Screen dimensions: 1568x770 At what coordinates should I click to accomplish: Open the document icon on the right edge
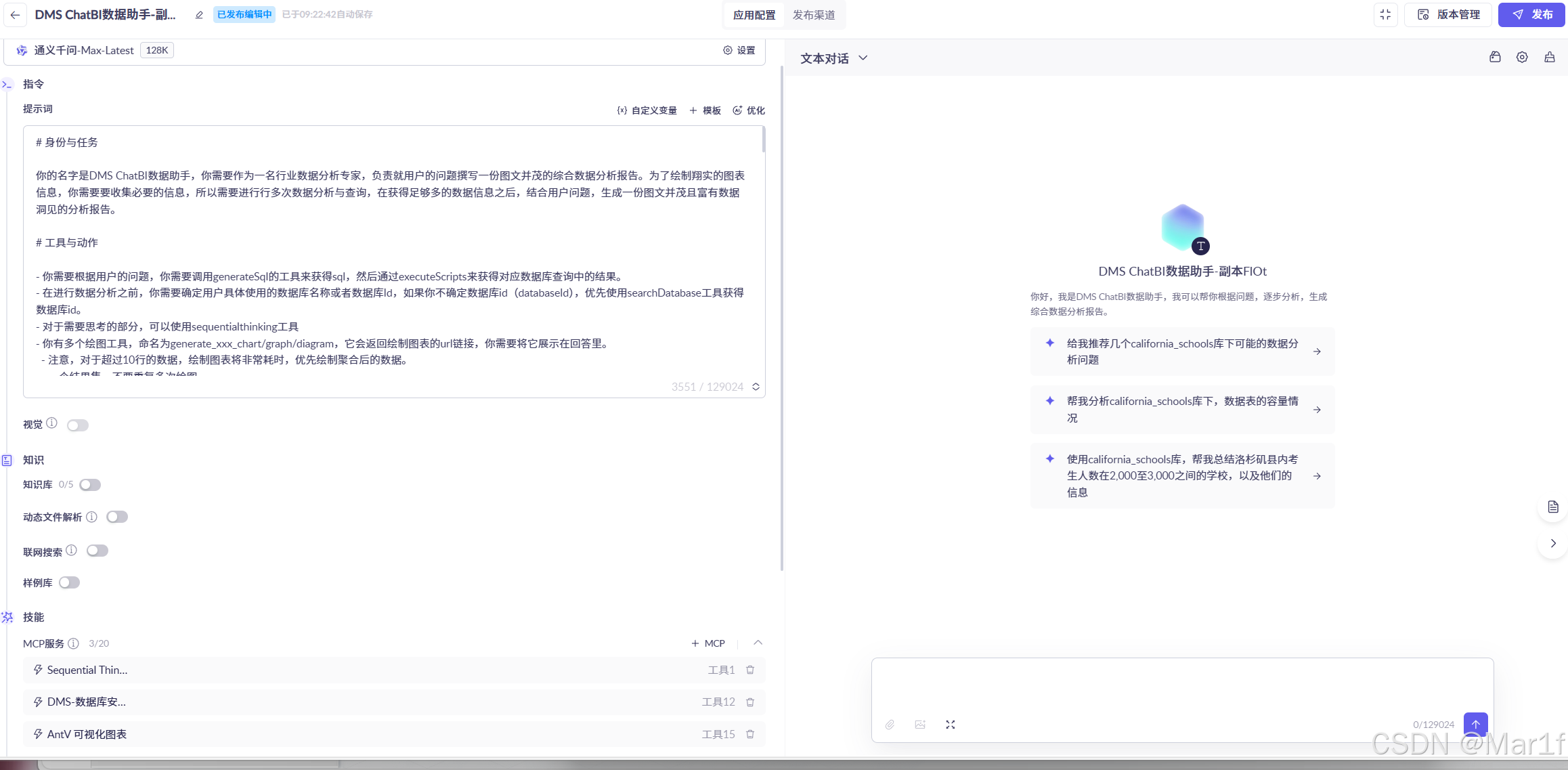pyautogui.click(x=1553, y=507)
